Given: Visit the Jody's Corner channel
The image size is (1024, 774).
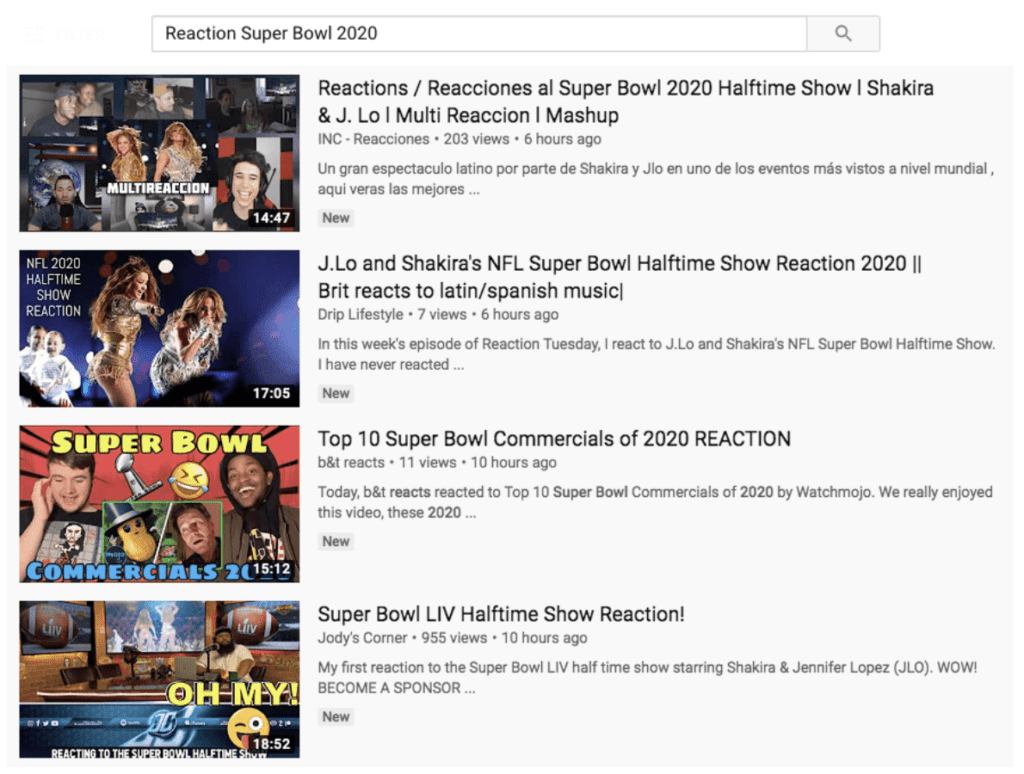Looking at the screenshot, I should pos(362,637).
